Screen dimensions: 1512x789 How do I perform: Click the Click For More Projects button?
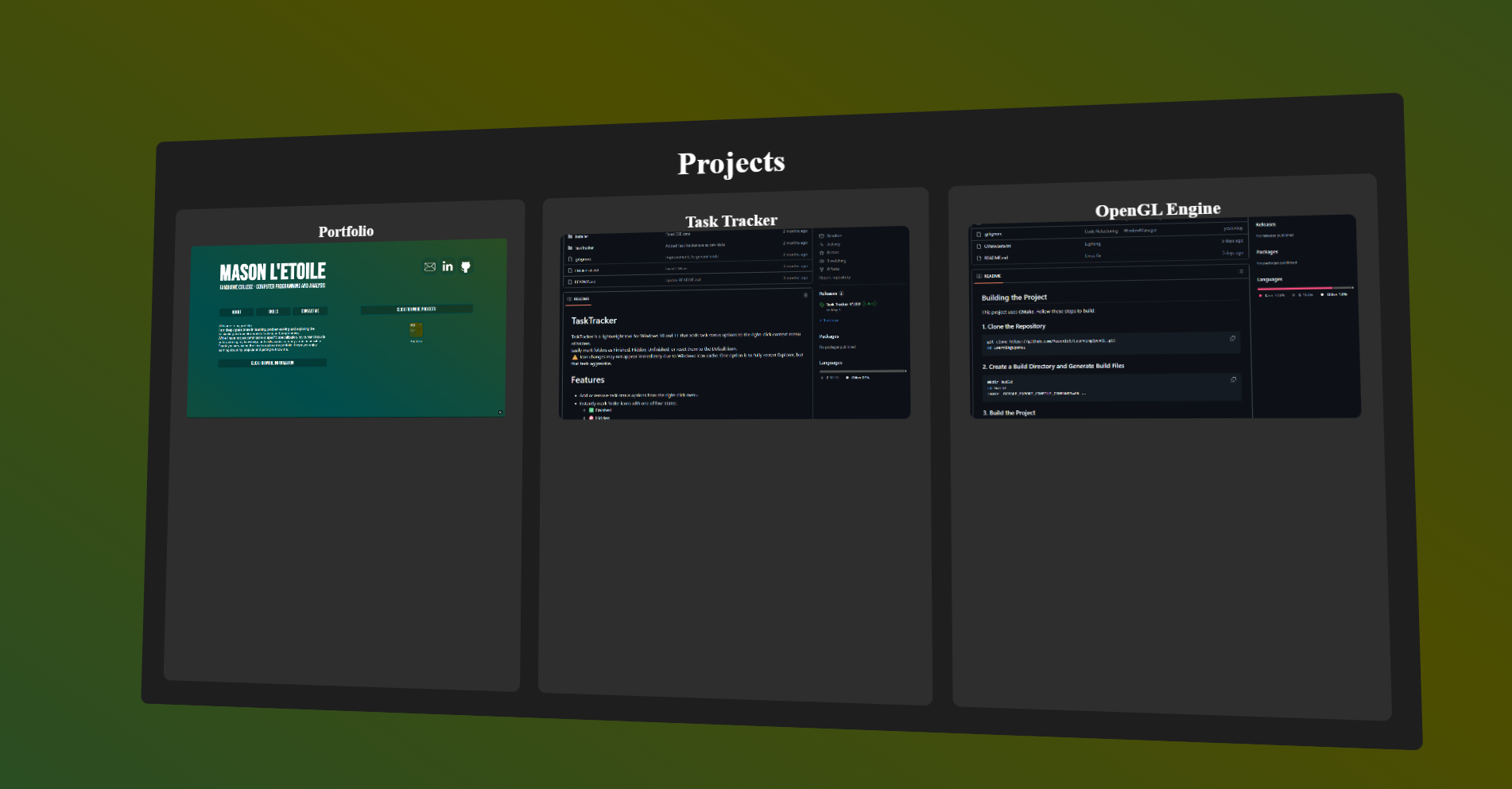click(417, 309)
